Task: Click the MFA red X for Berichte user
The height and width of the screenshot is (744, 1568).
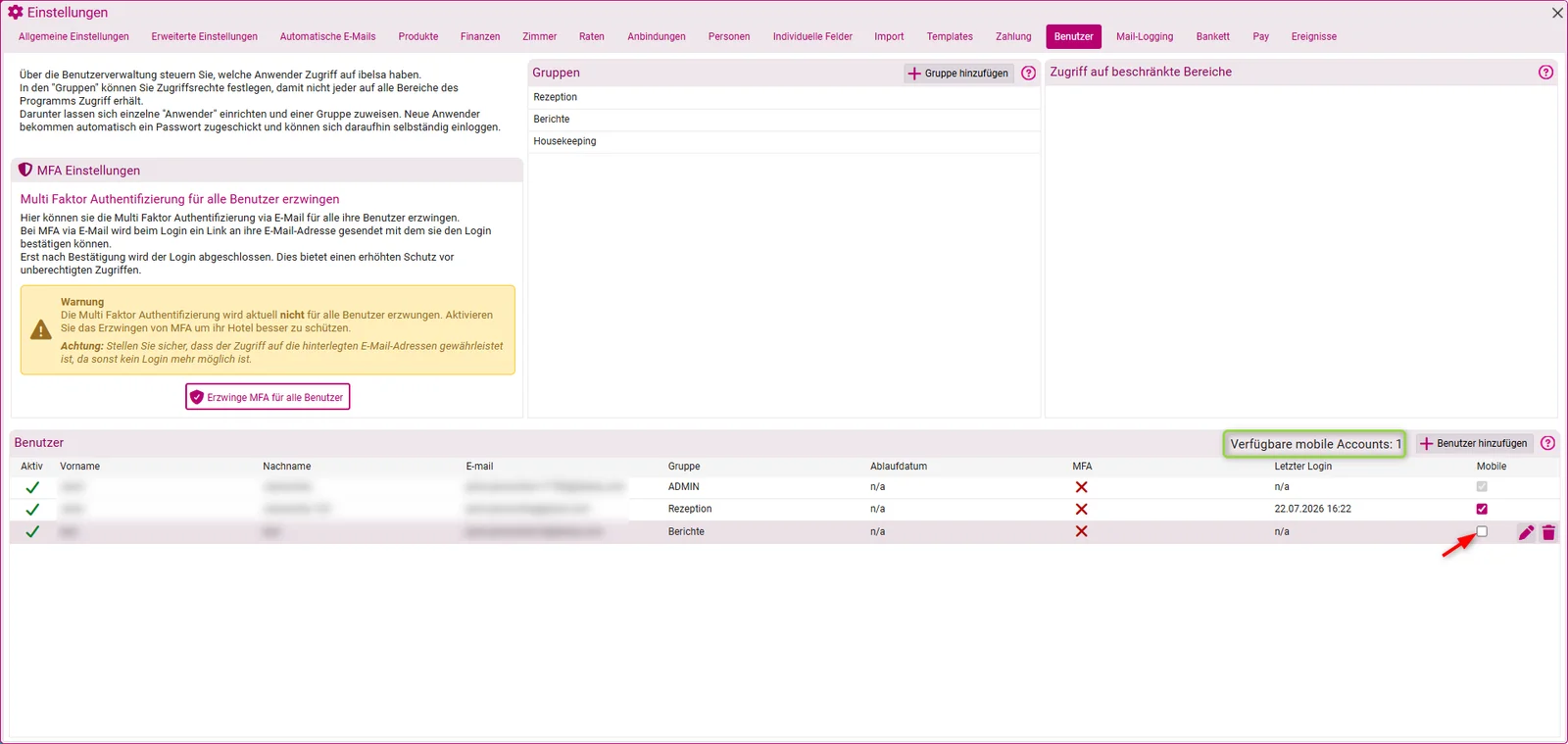Action: click(x=1081, y=531)
